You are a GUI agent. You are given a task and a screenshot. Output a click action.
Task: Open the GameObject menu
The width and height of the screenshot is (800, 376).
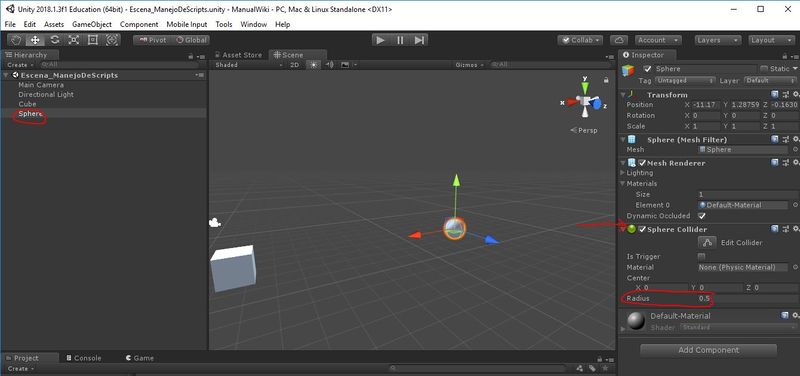point(92,24)
